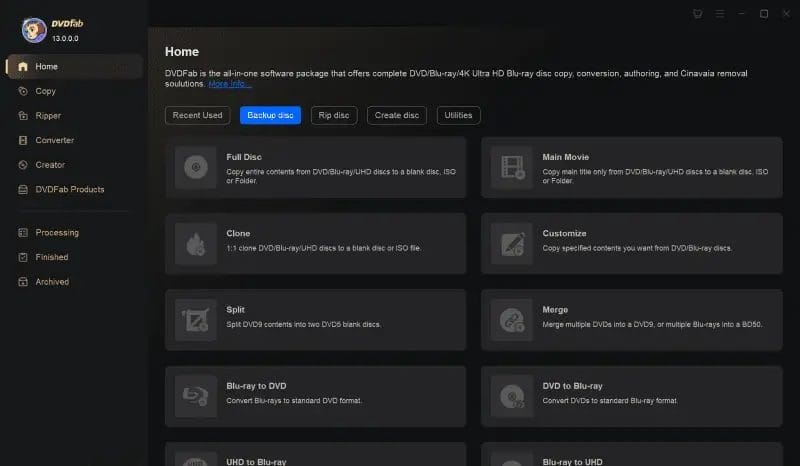
Task: Choose the Clone card title
Action: click(x=238, y=233)
